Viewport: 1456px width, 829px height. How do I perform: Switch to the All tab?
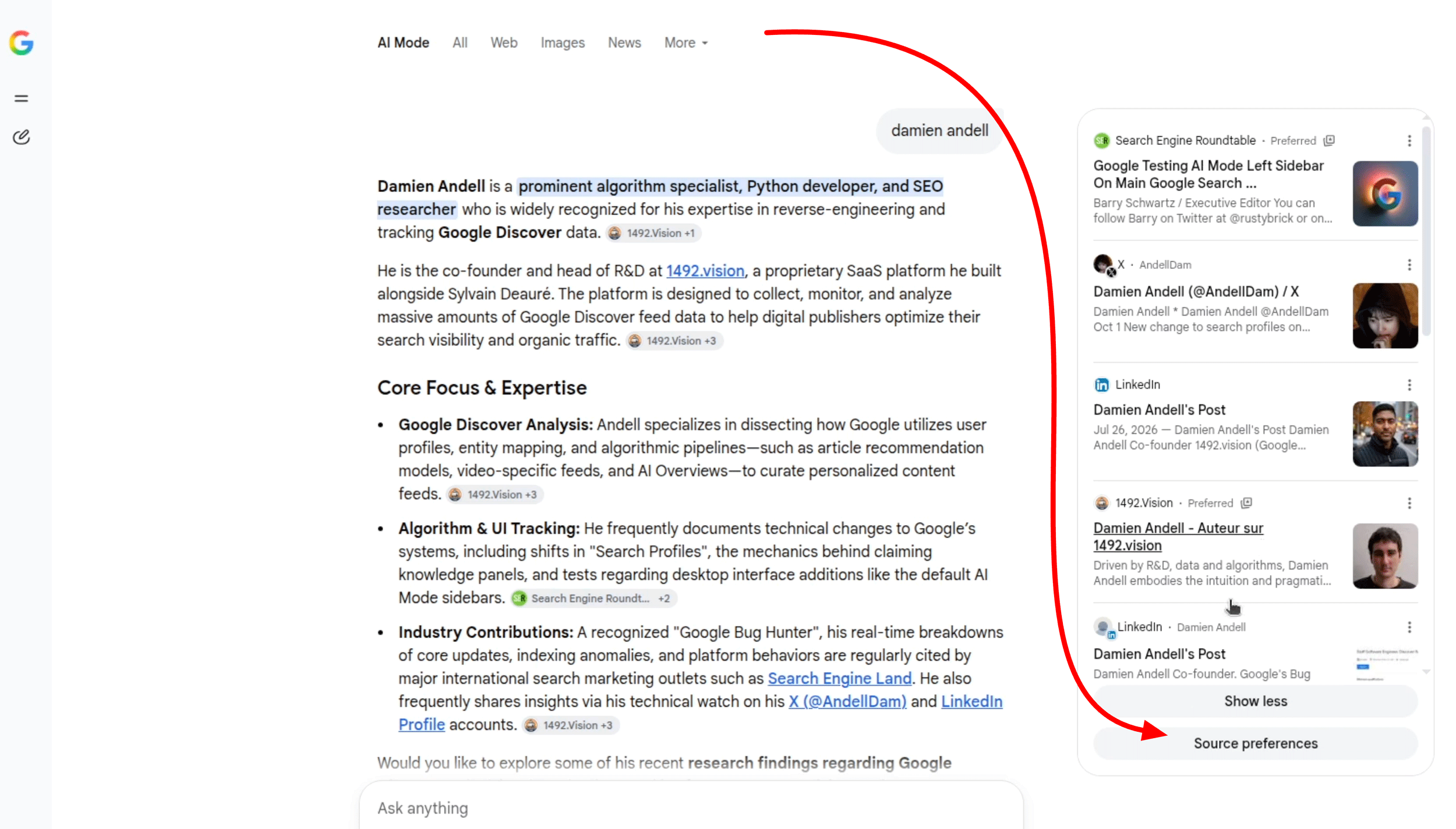(x=460, y=43)
